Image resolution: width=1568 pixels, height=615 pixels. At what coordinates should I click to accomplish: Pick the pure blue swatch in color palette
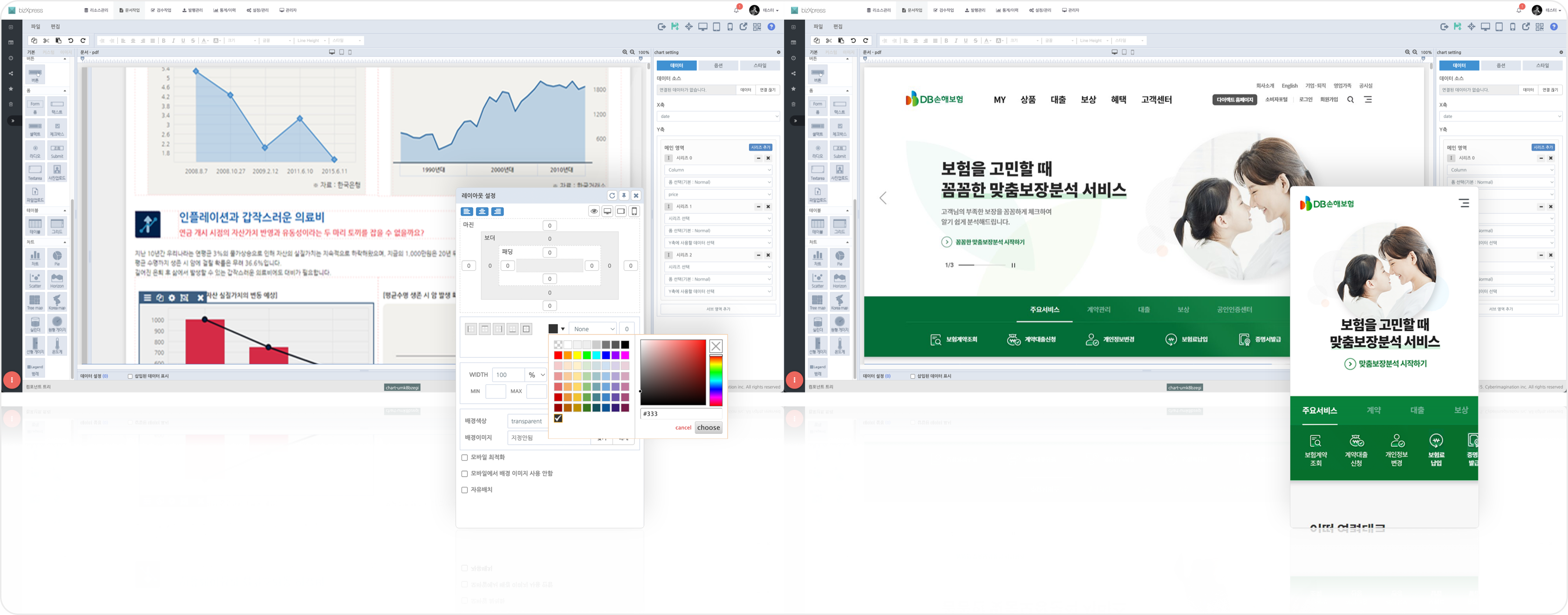tap(606, 355)
